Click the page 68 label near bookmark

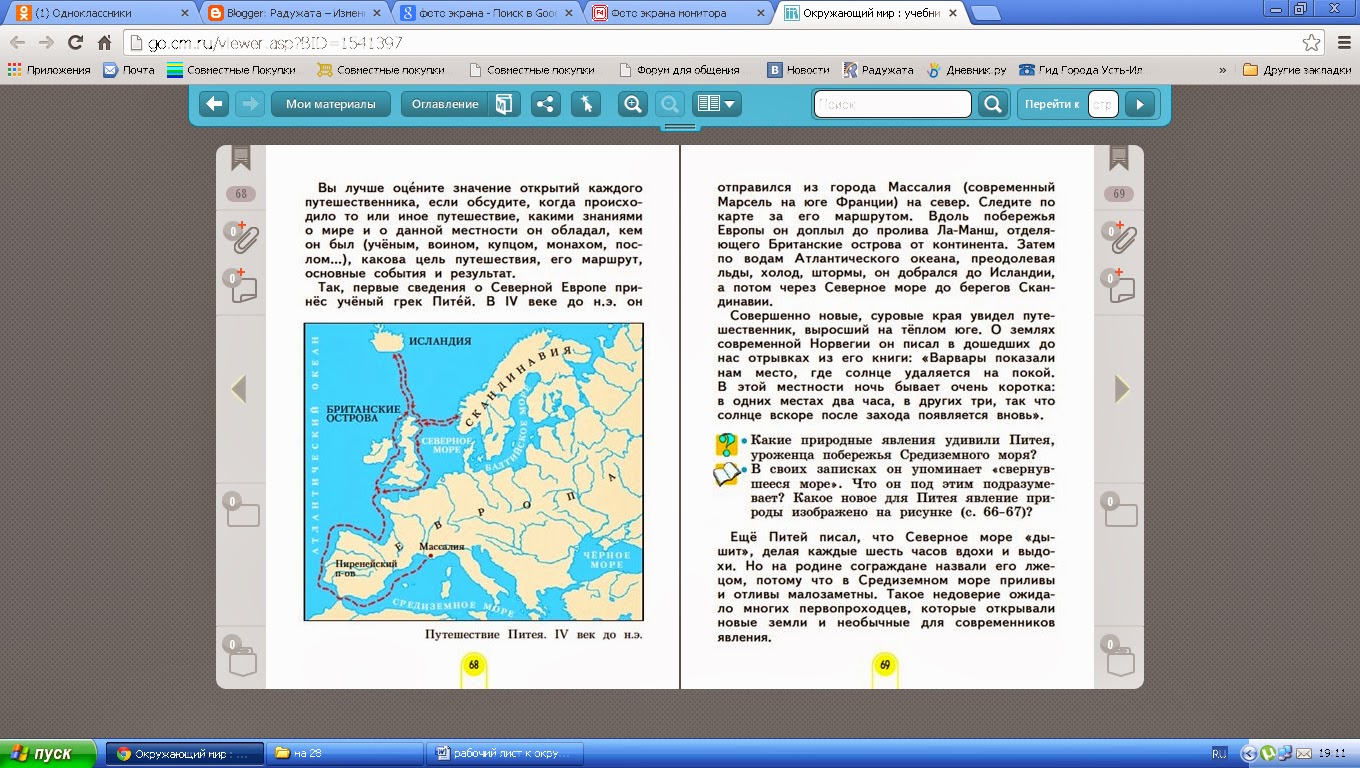[241, 194]
